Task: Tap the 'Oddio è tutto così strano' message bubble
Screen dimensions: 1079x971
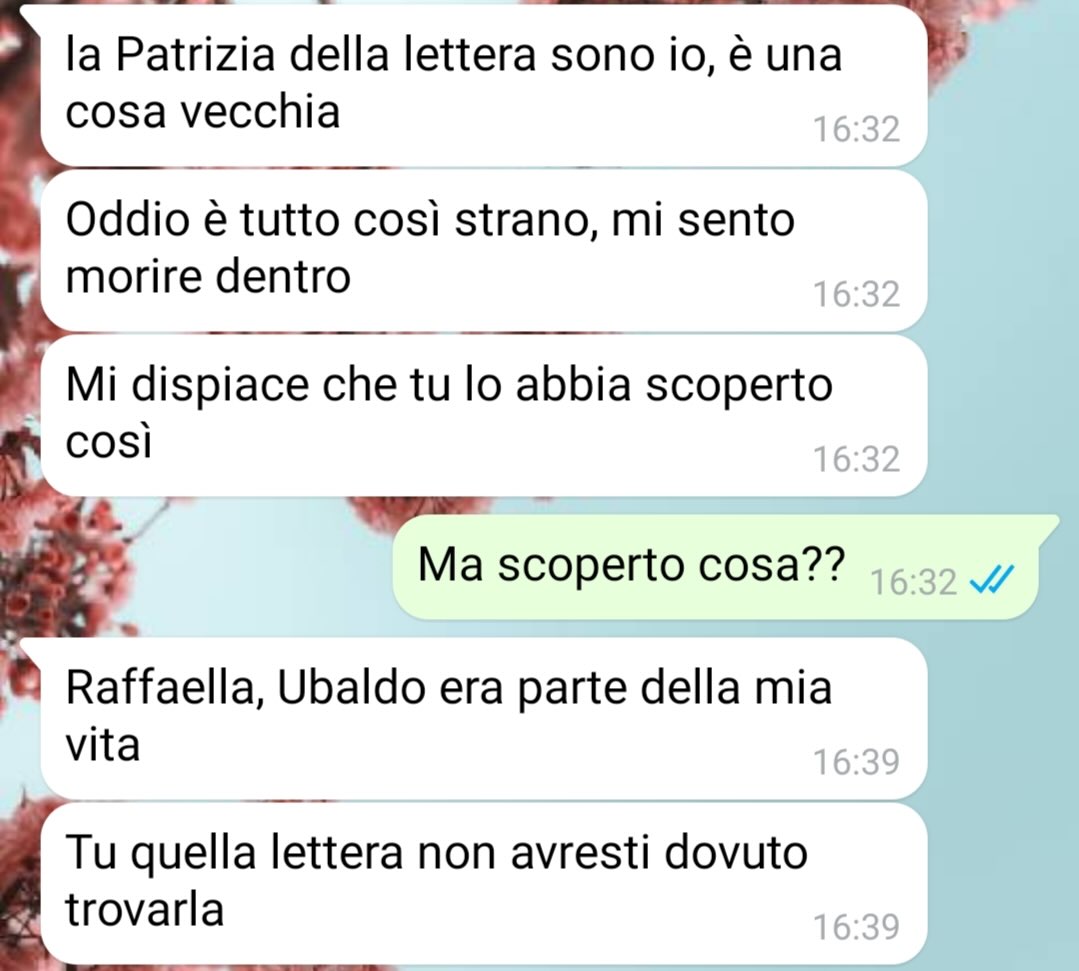Action: pyautogui.click(x=484, y=250)
